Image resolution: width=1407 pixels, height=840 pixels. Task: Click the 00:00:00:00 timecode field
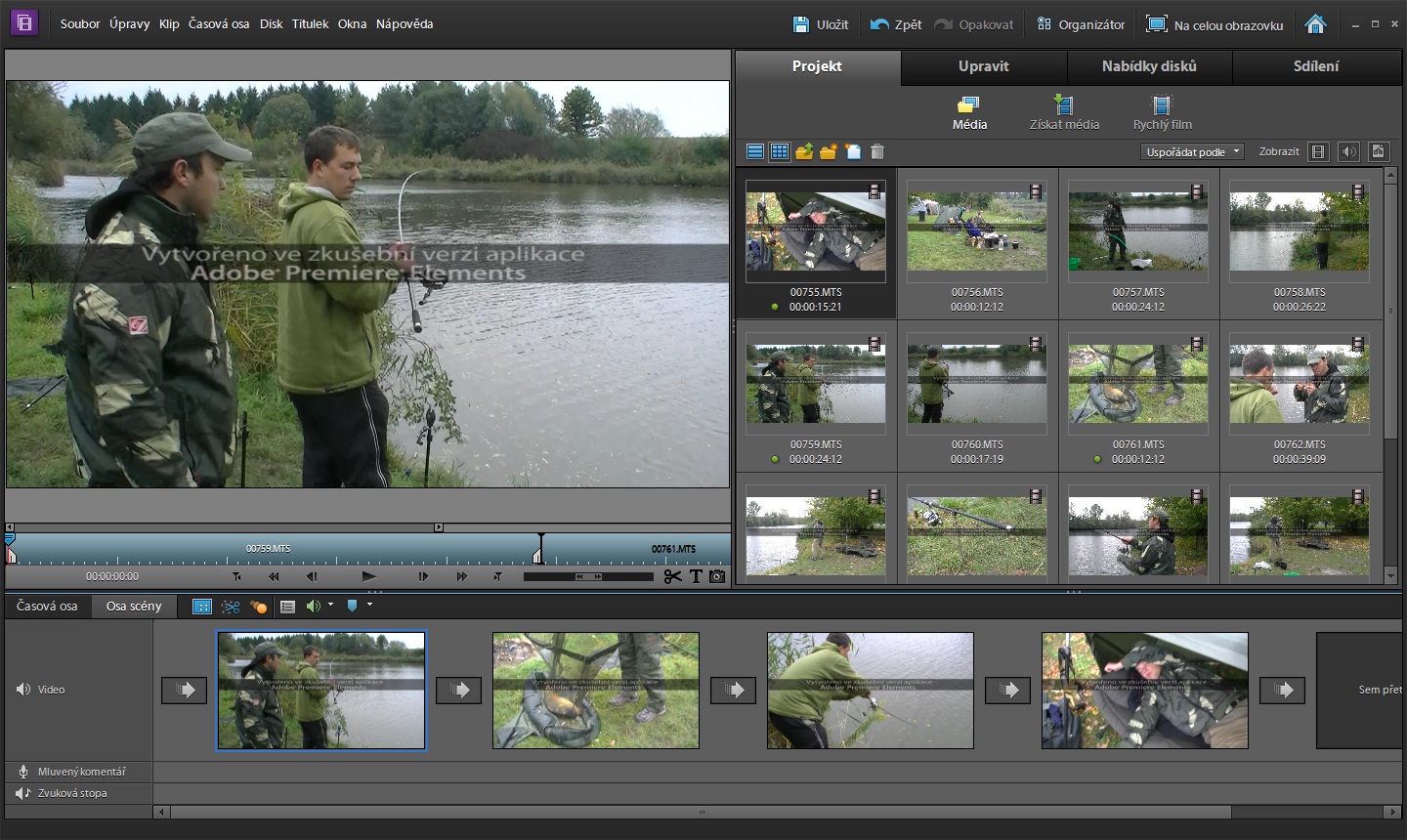tap(112, 576)
